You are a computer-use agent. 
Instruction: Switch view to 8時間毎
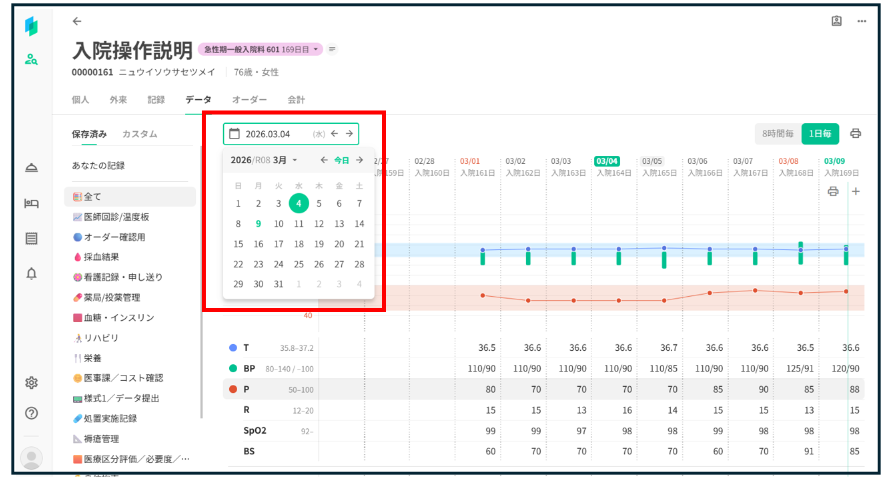coord(777,133)
